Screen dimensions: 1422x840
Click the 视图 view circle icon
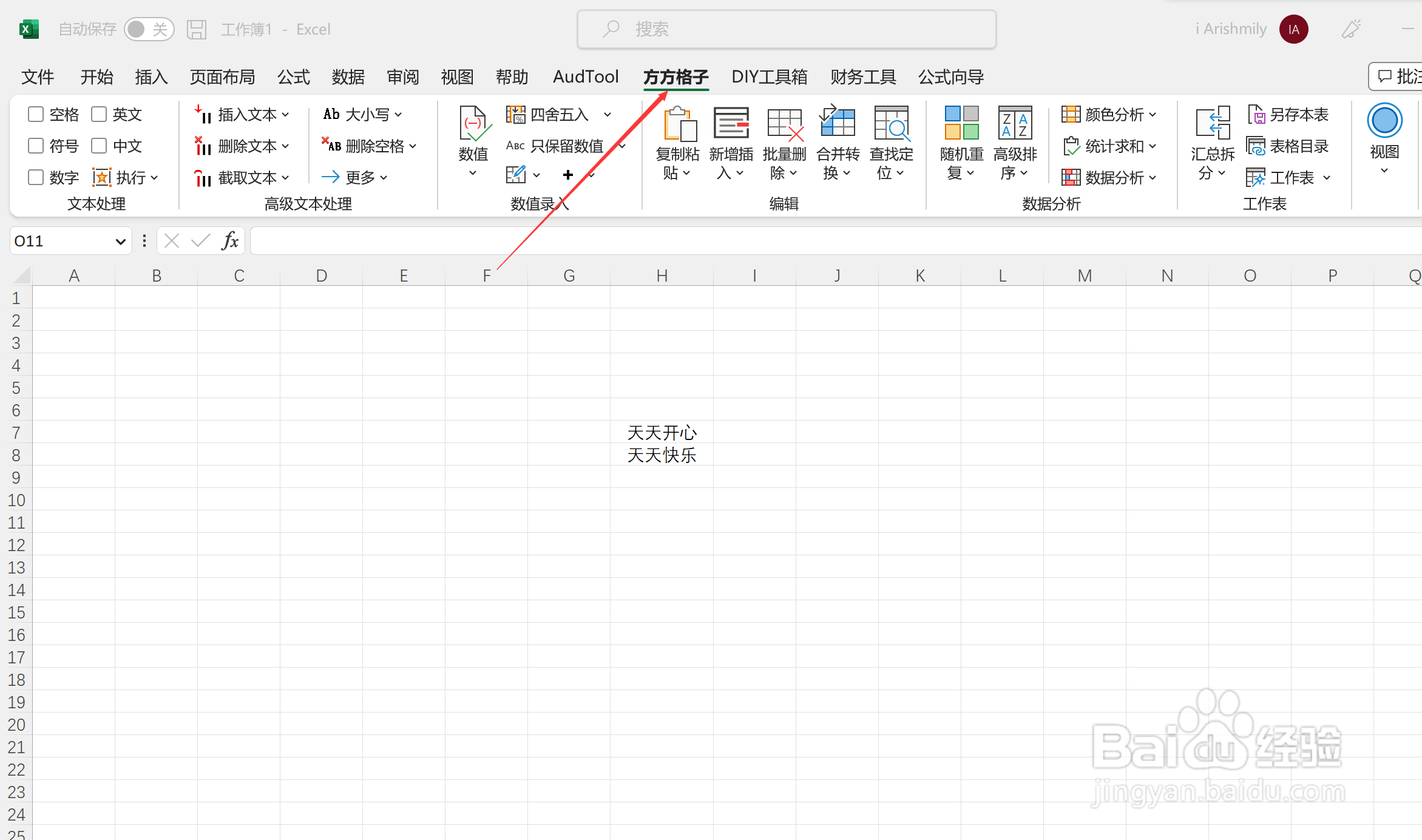[1384, 121]
